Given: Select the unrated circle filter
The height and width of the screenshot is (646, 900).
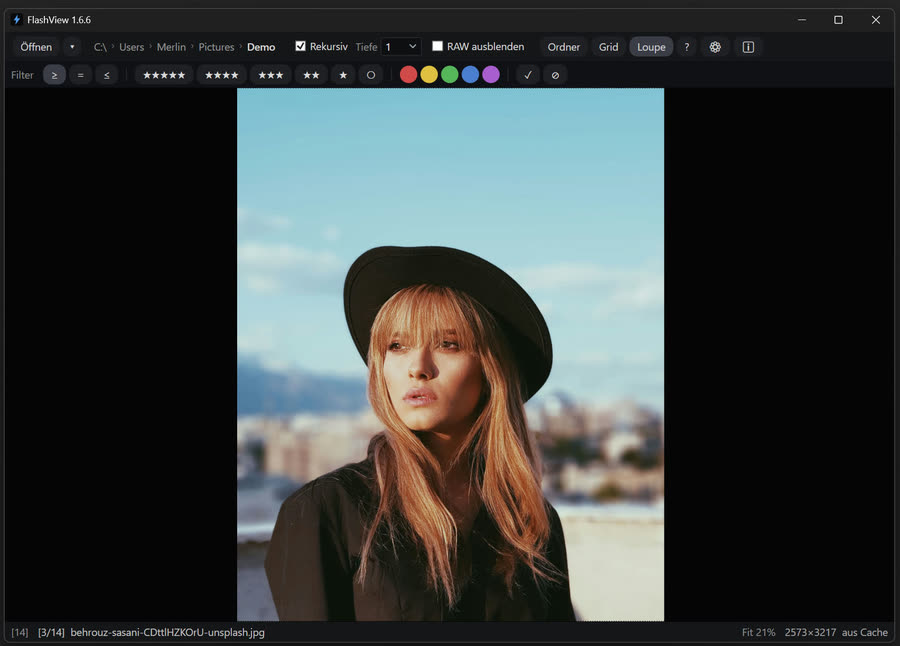Looking at the screenshot, I should (x=371, y=74).
